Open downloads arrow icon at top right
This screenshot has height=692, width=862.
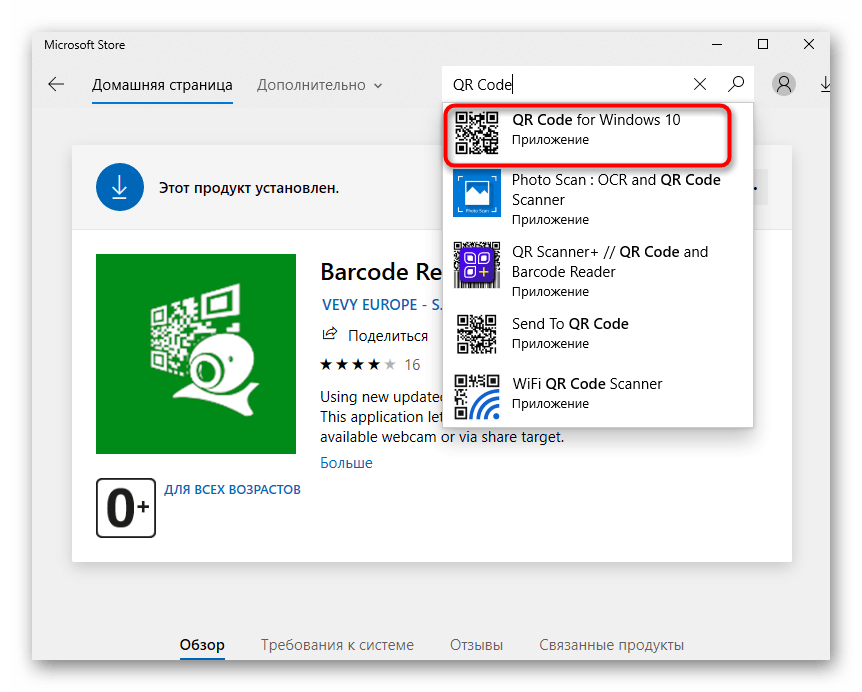tap(825, 84)
